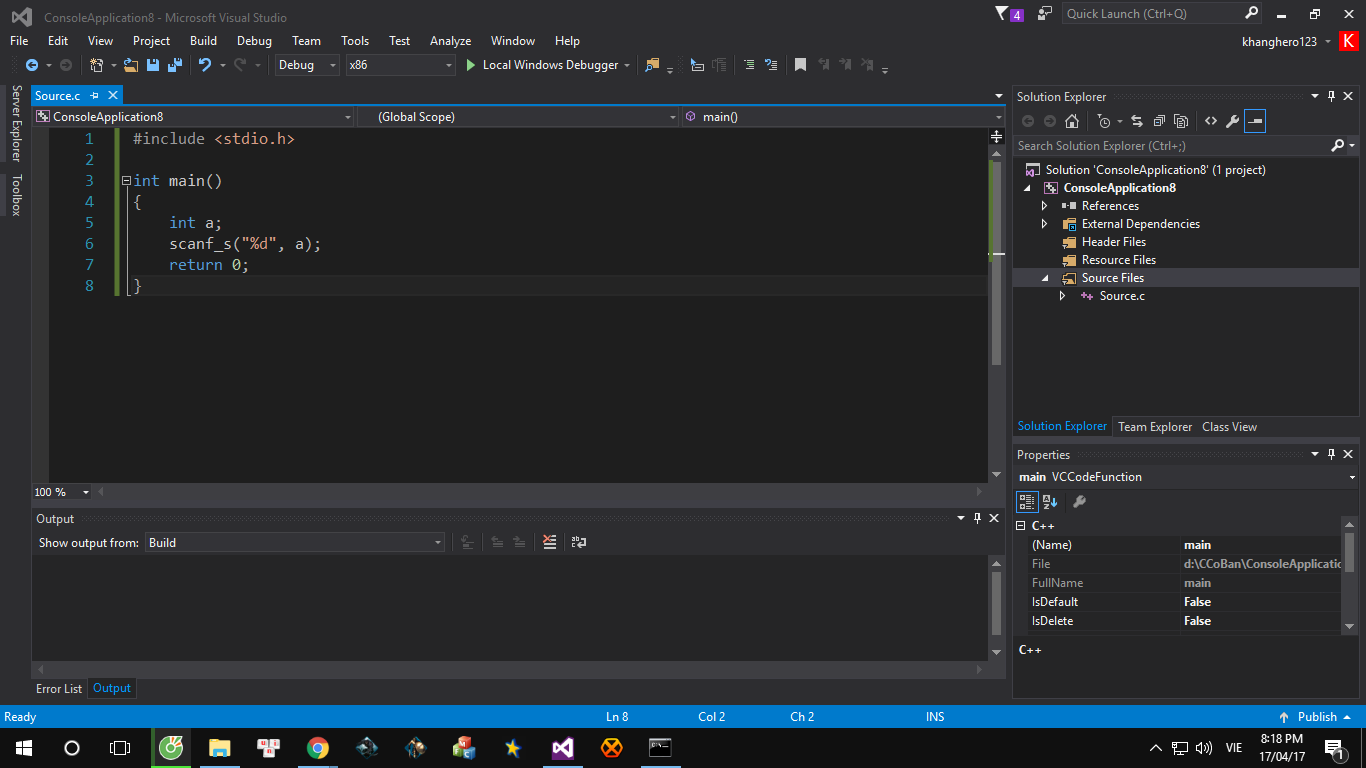The height and width of the screenshot is (768, 1366).
Task: Open the Build menu
Action: tap(203, 41)
